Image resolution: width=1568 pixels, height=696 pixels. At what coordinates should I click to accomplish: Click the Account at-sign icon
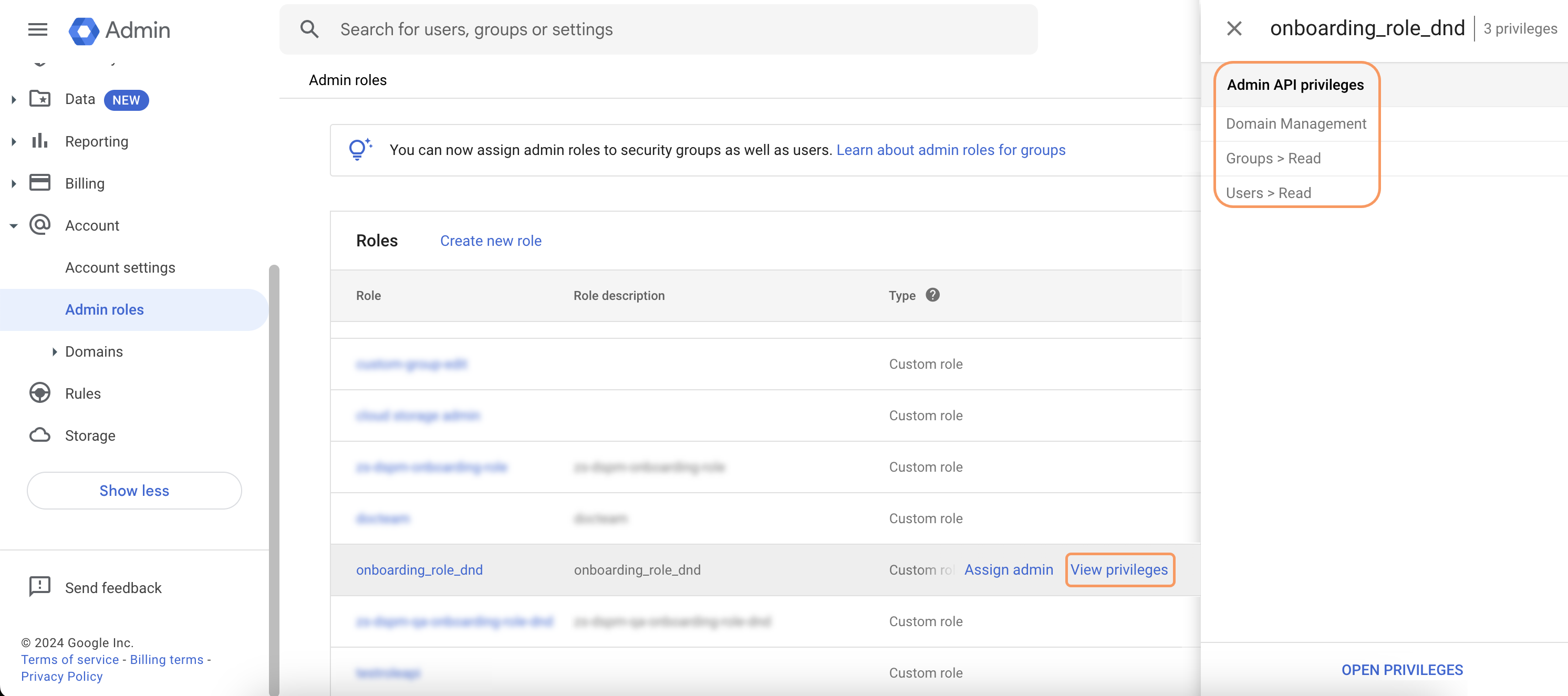[39, 225]
